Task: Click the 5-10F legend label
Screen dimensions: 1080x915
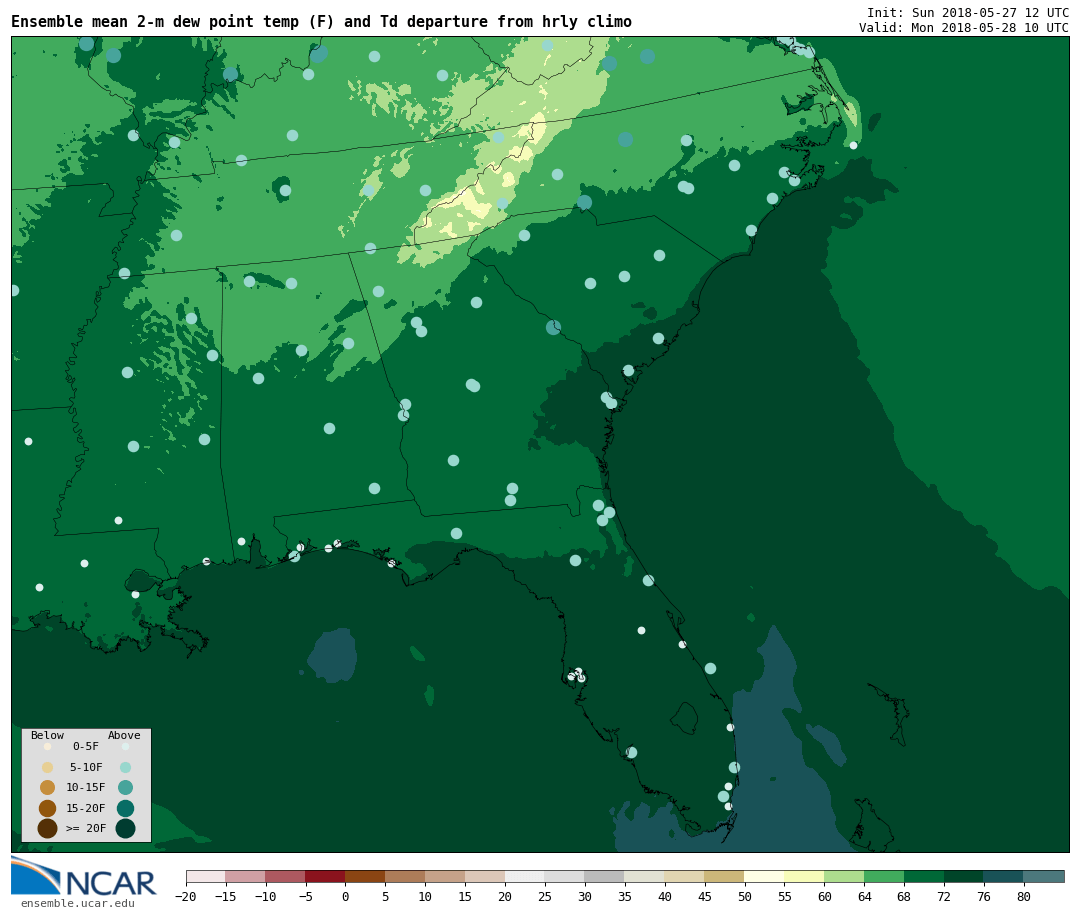Action: pyautogui.click(x=86, y=767)
